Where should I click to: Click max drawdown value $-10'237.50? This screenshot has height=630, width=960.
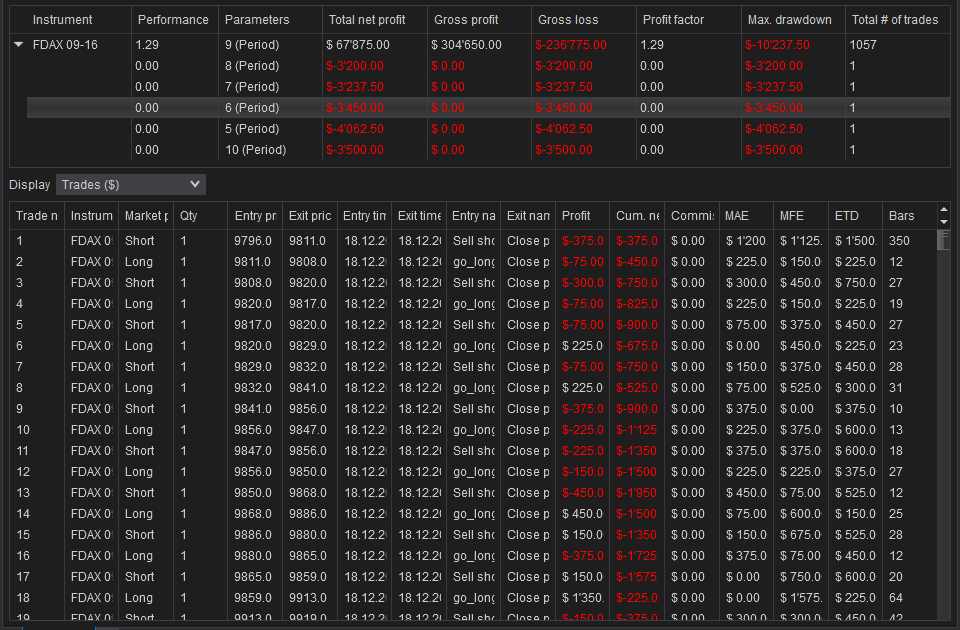tap(777, 45)
